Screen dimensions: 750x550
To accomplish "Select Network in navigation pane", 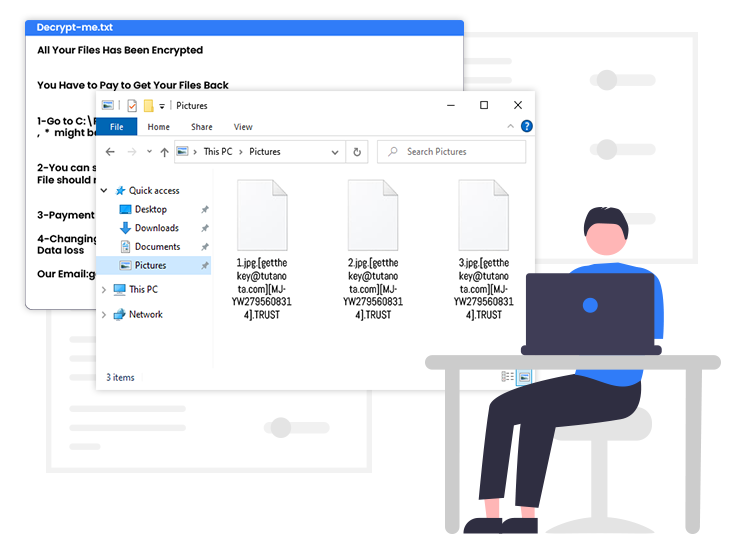I will click(145, 314).
